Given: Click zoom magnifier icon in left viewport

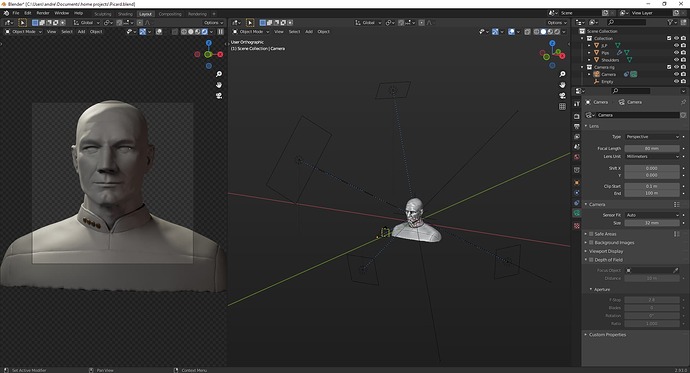Looking at the screenshot, I should point(219,74).
